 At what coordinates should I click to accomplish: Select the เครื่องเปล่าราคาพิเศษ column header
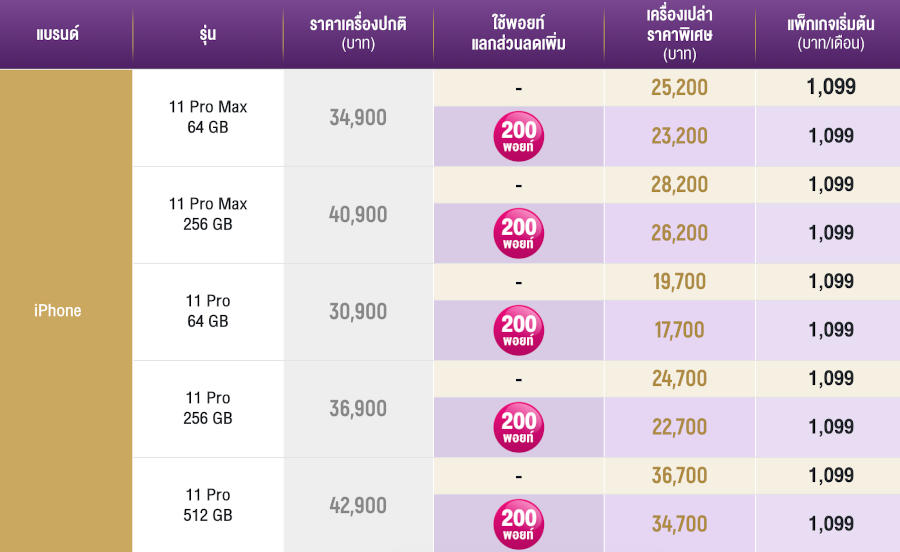679,35
